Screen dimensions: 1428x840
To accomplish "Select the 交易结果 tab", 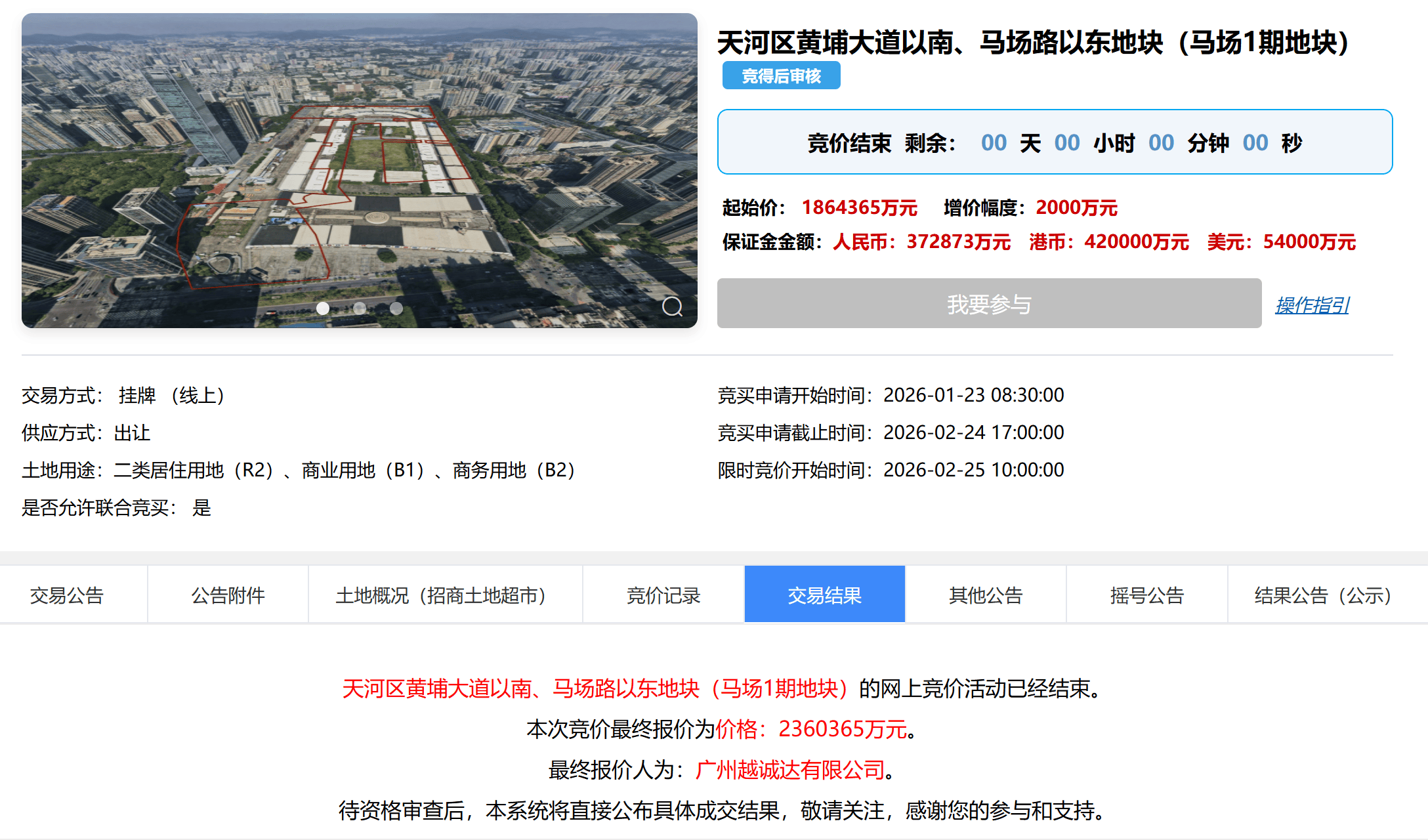I will click(x=824, y=594).
